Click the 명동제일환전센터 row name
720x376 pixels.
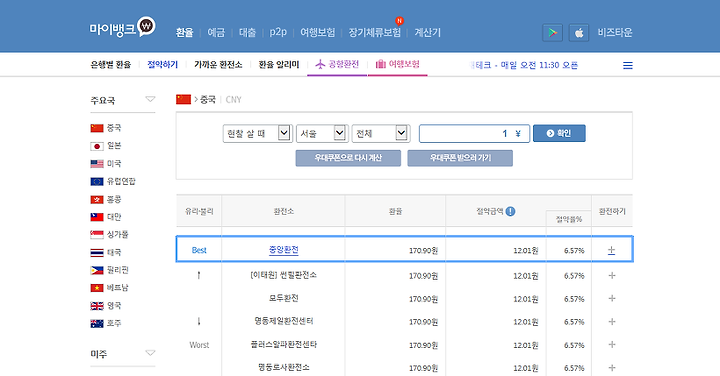click(x=284, y=321)
